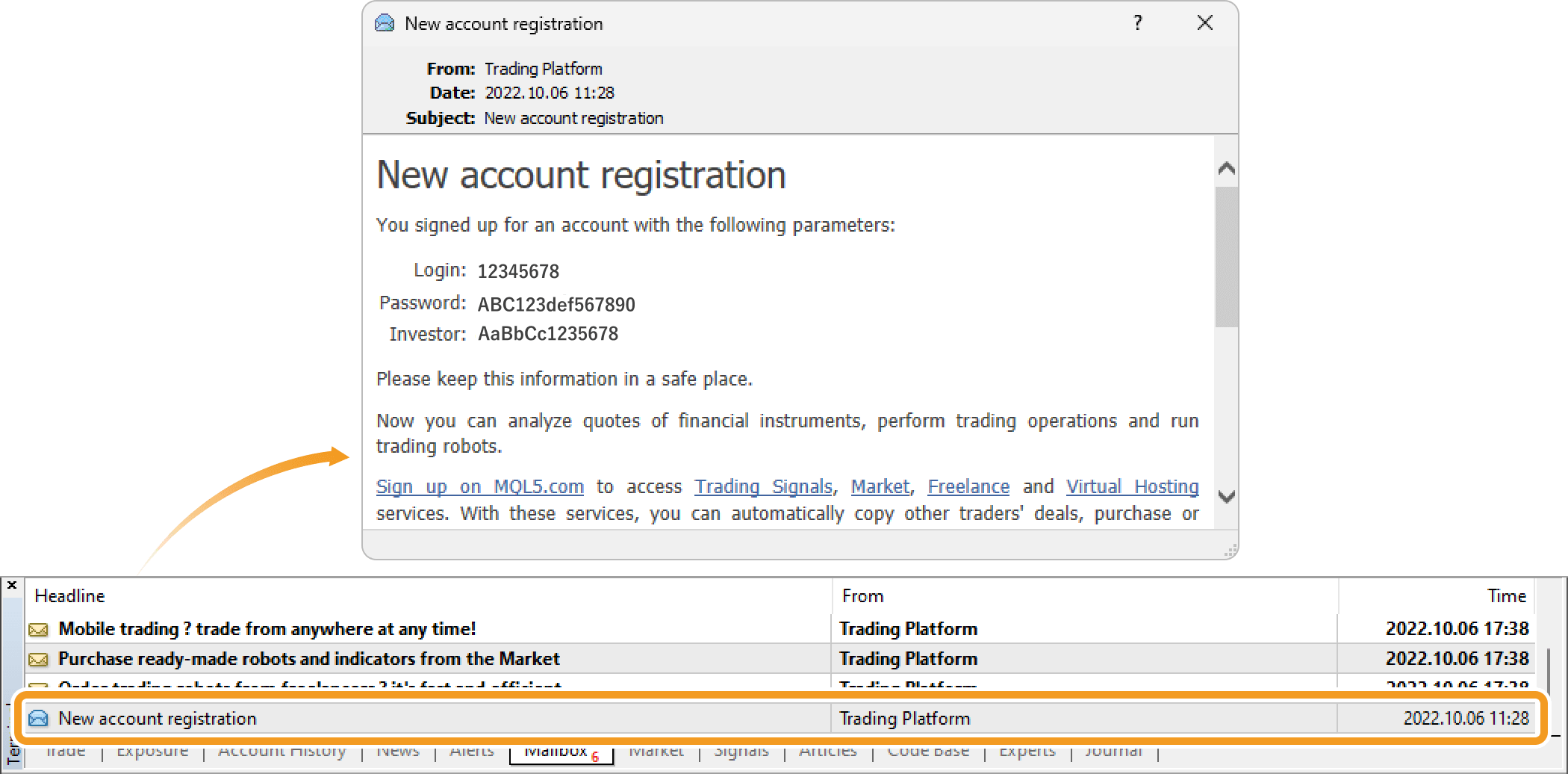1568x774 pixels.
Task: Switch to the Market tab
Action: [656, 751]
